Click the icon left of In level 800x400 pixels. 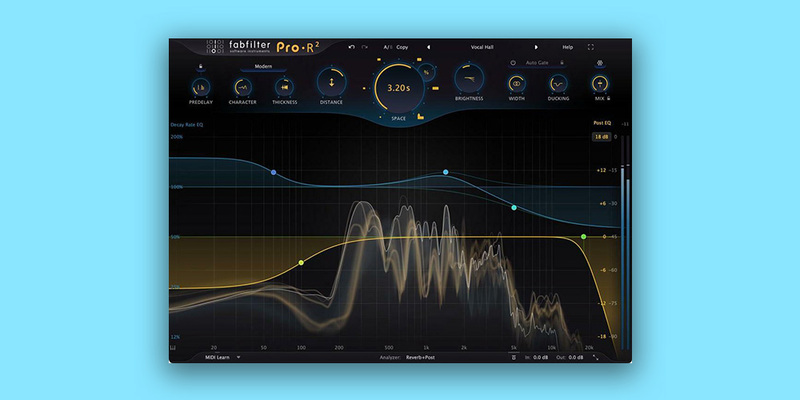514,358
